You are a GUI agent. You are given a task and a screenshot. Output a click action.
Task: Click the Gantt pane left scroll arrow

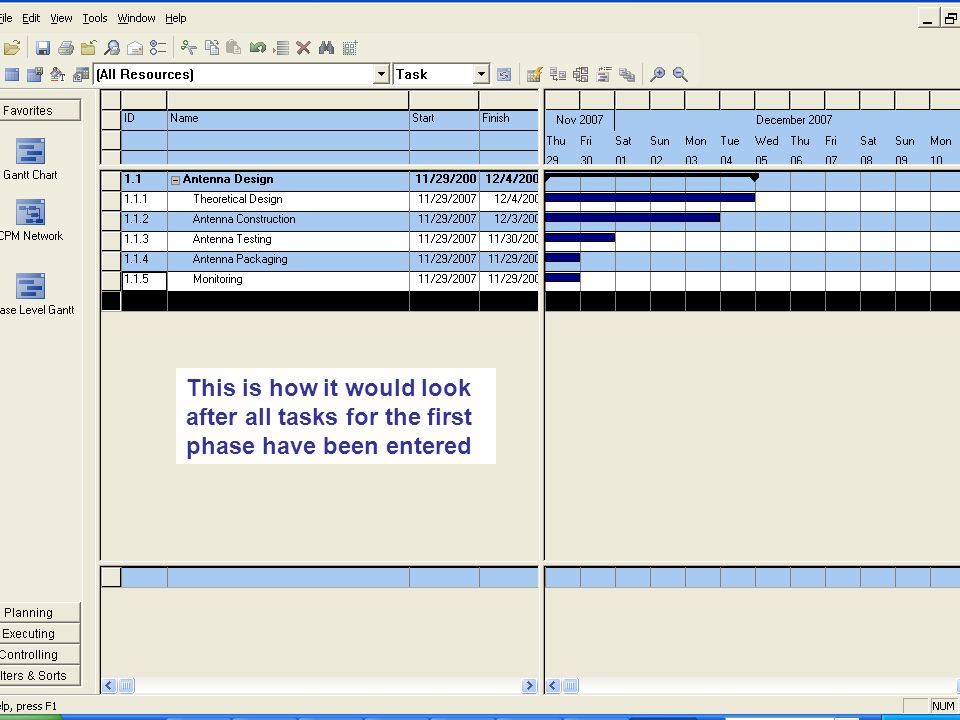[x=553, y=686]
